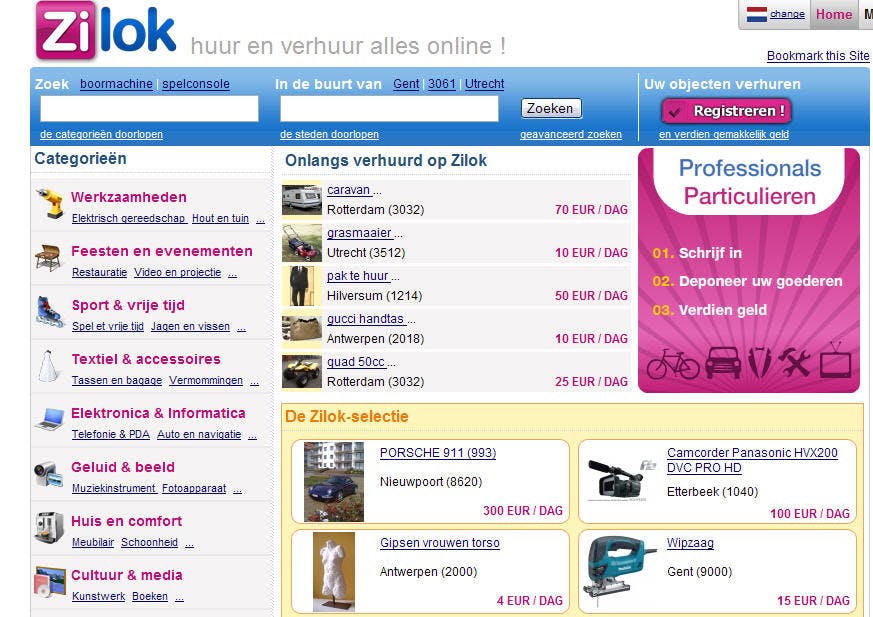The image size is (873, 617).
Task: Open geavanceerd zoeken link
Action: point(571,134)
